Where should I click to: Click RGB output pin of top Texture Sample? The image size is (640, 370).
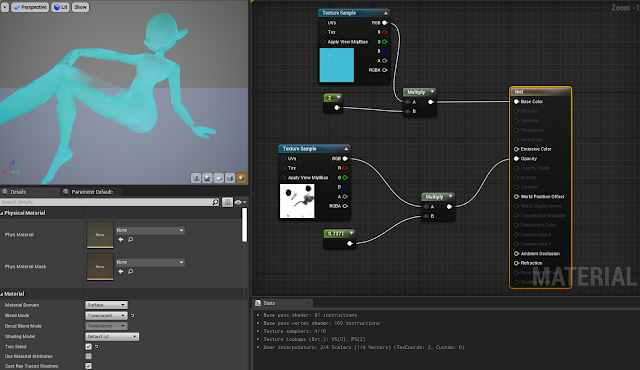384,23
